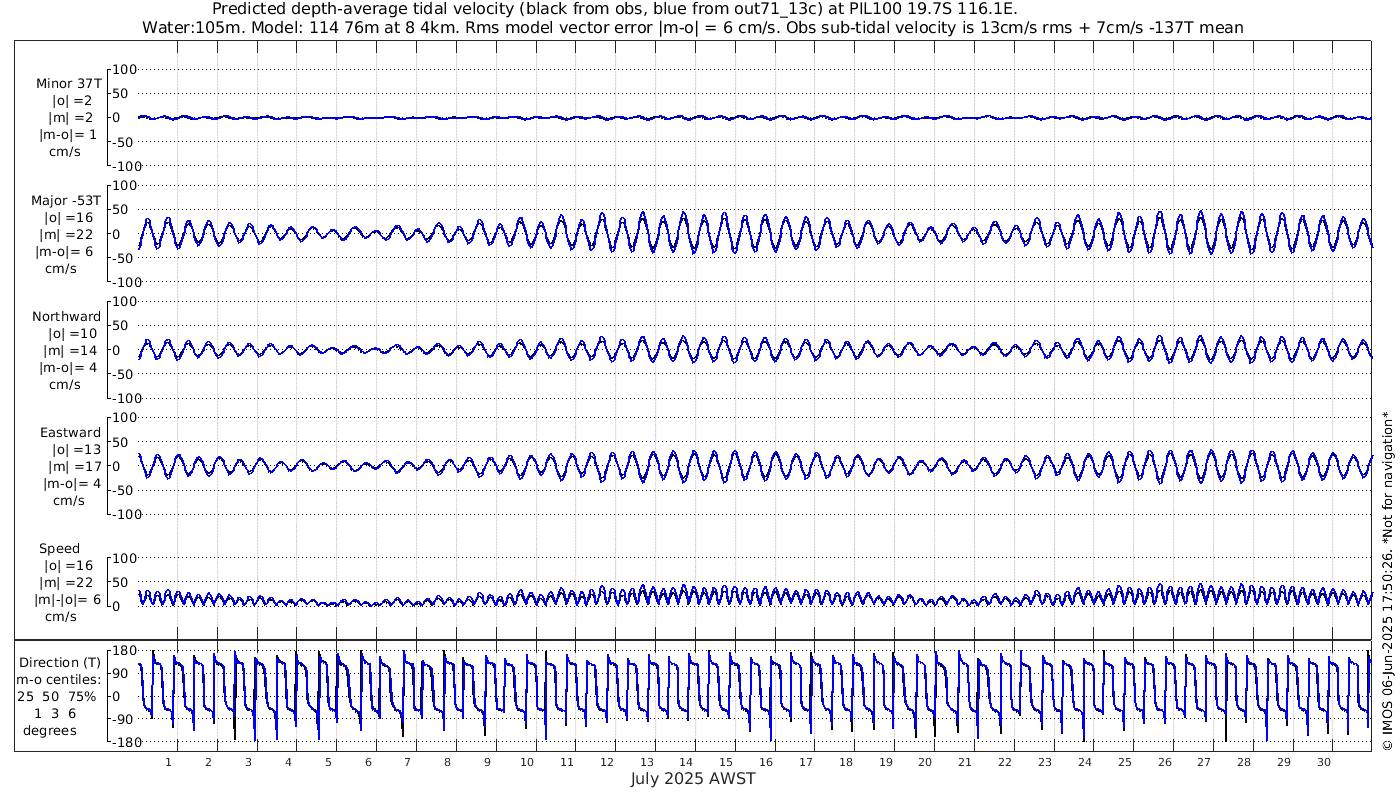The image size is (1400, 800).
Task: Click day '5' on the date axis
Action: click(x=328, y=762)
